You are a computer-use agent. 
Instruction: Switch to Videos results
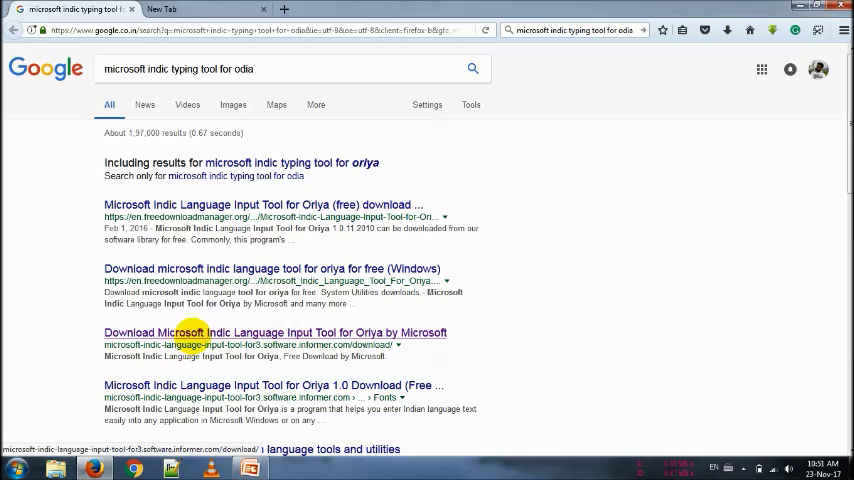(x=187, y=105)
